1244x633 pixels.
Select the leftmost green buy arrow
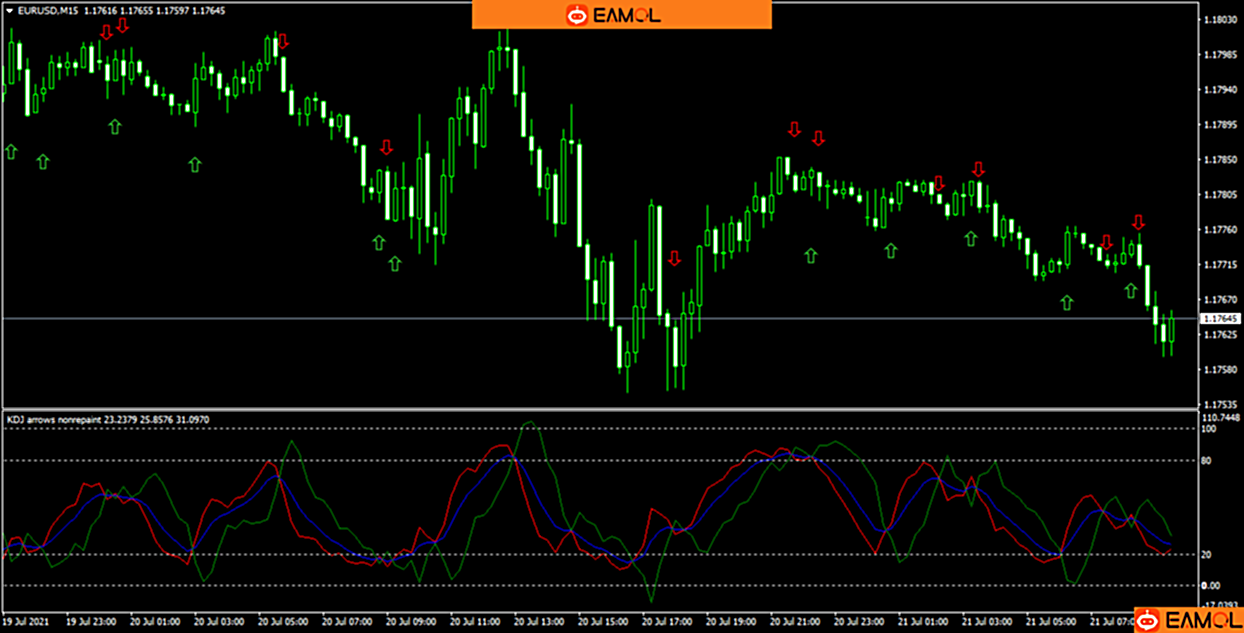(x=11, y=151)
